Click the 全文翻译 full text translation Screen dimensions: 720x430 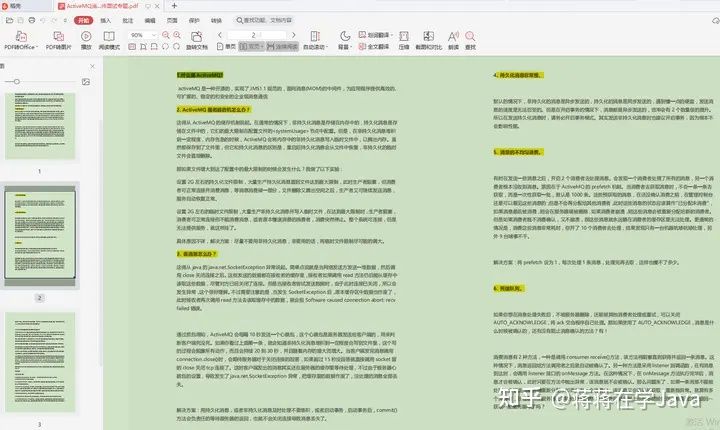pos(374,46)
